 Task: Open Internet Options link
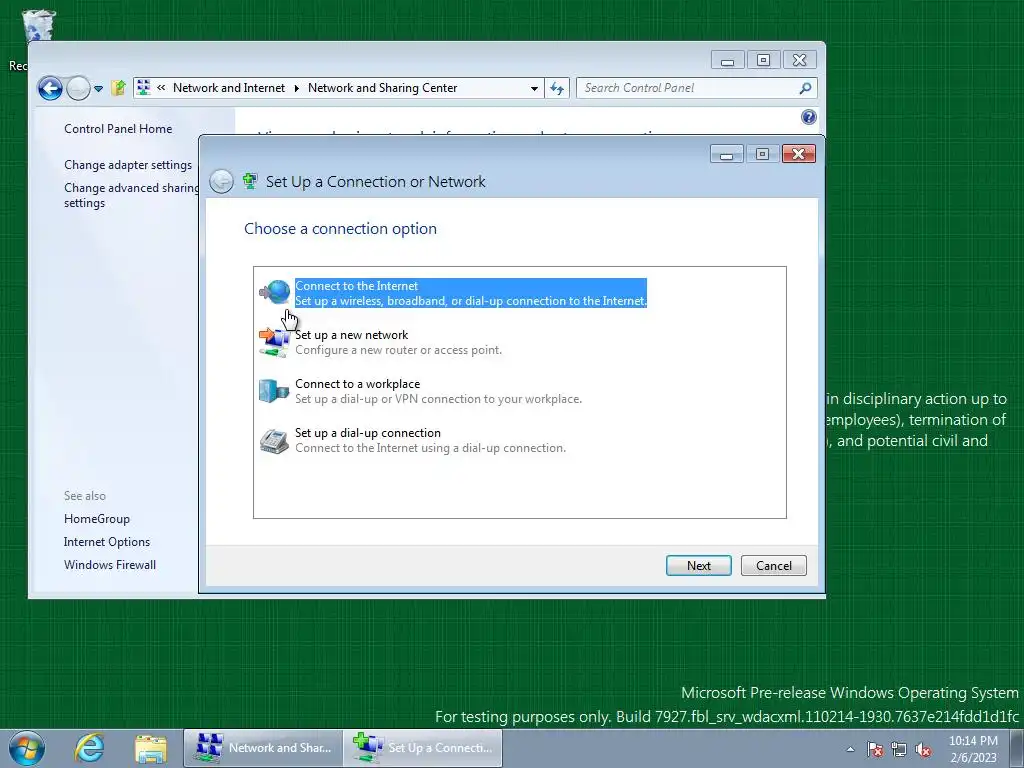click(106, 541)
